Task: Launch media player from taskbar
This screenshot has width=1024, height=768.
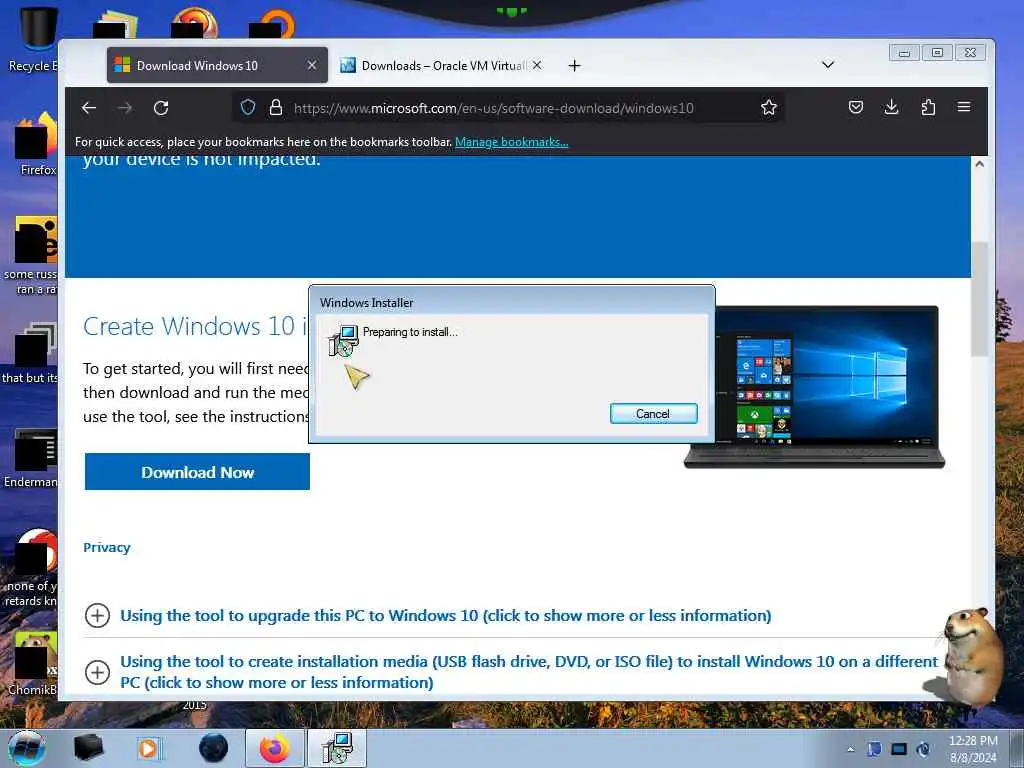Action: point(150,748)
